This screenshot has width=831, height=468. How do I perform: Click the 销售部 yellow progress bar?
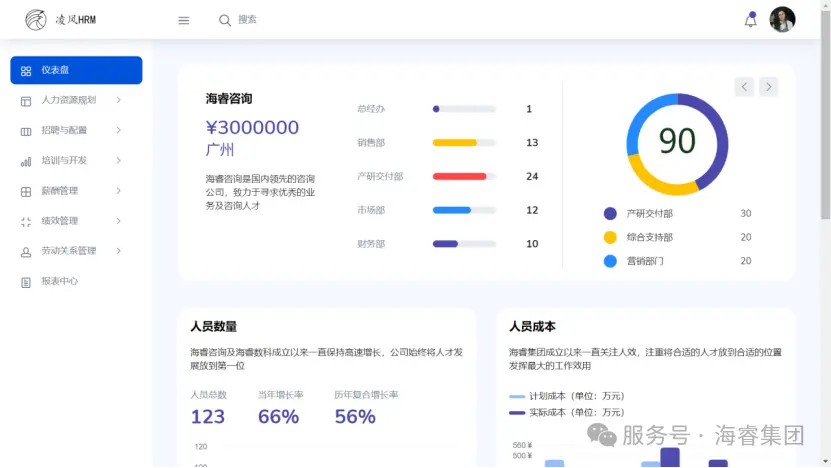pos(455,143)
